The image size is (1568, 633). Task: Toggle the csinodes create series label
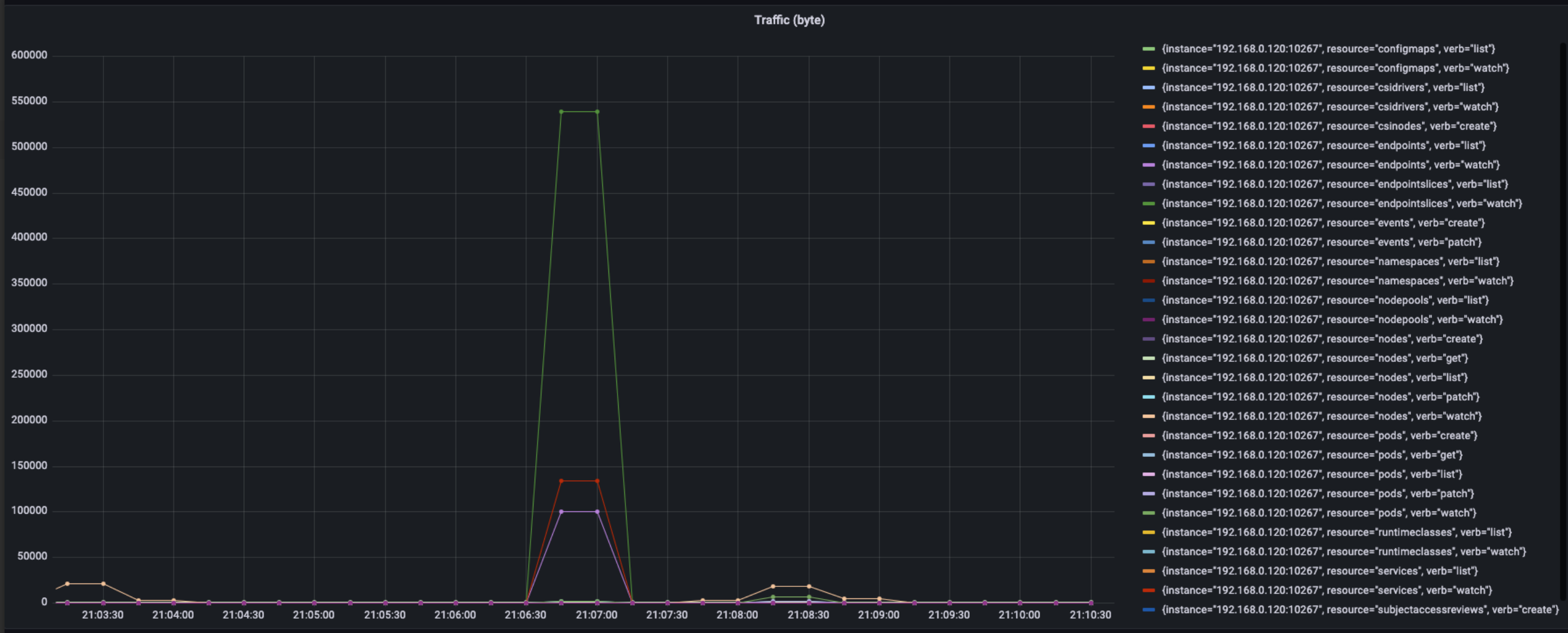click(x=1329, y=126)
